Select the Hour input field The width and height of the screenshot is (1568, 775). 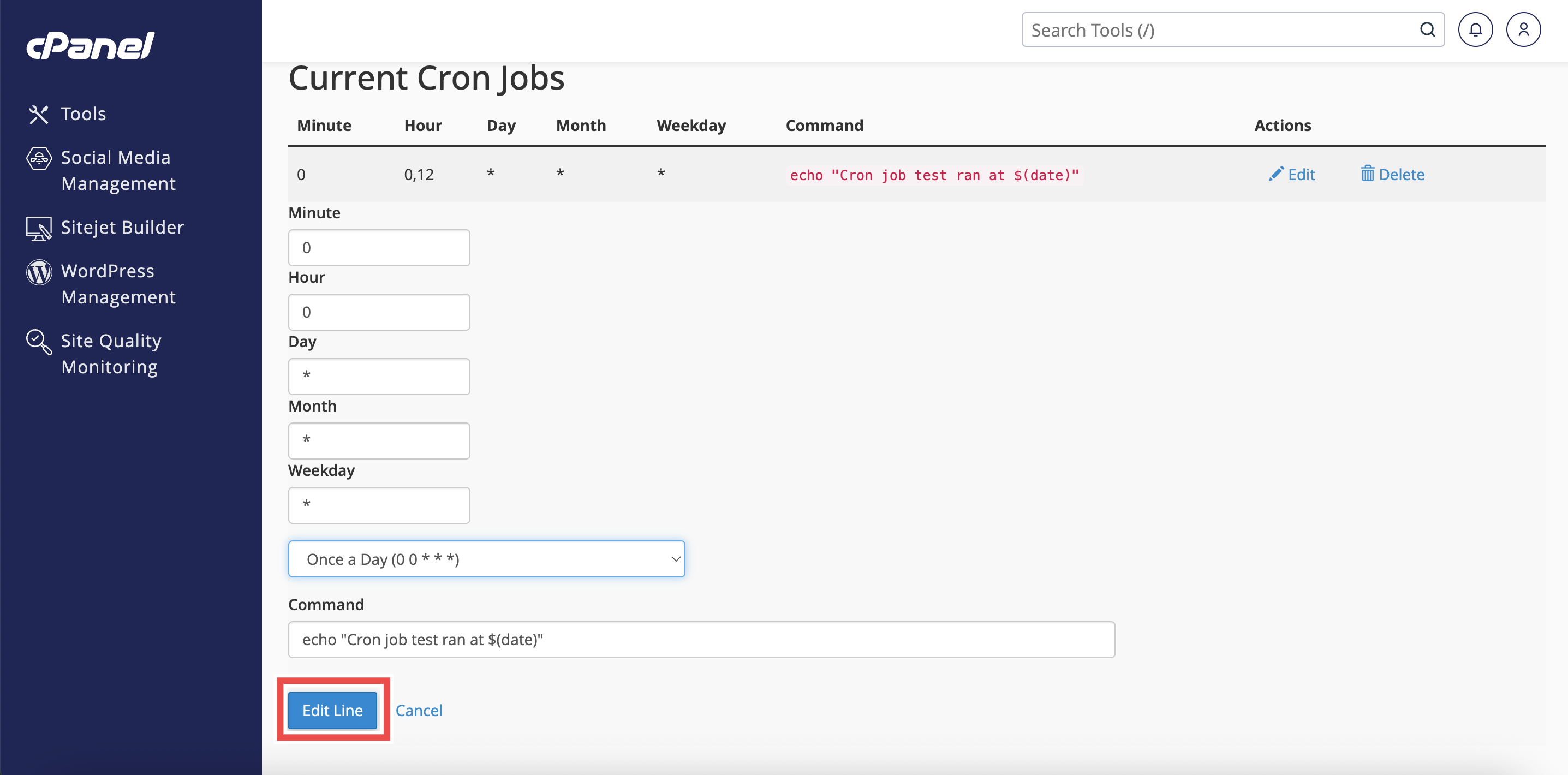pos(379,312)
